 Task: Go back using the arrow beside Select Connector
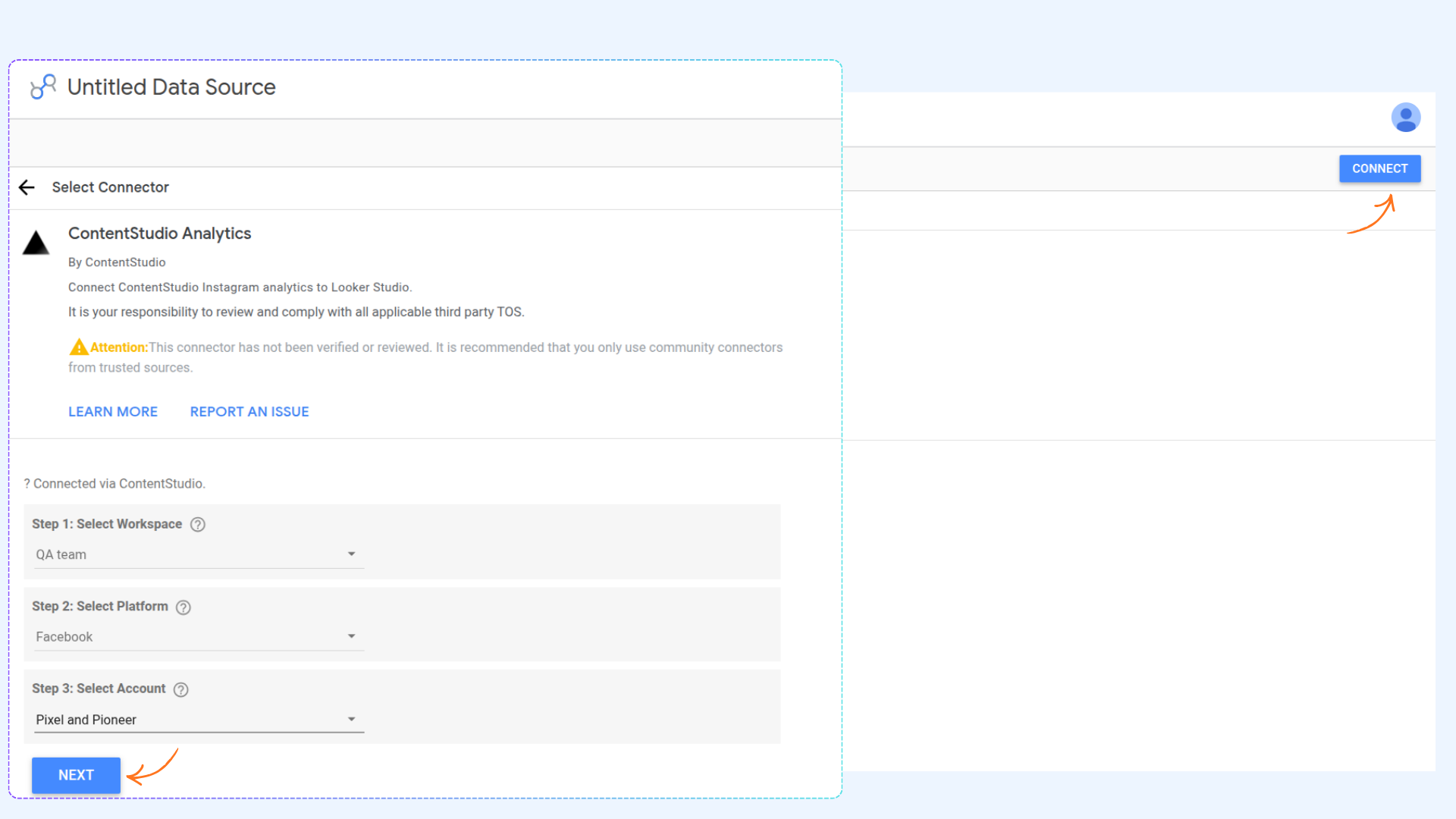[27, 187]
